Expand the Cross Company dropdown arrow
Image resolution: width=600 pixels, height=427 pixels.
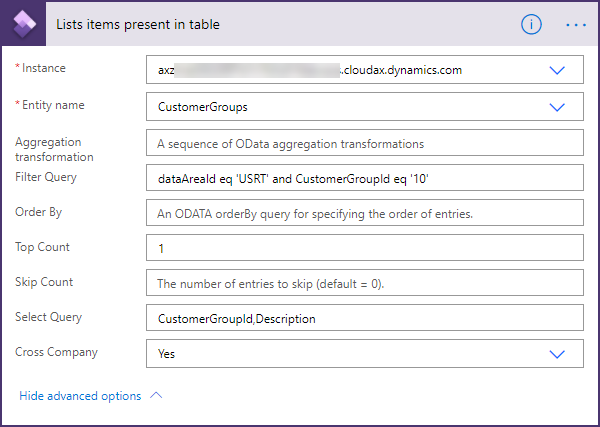tap(557, 354)
